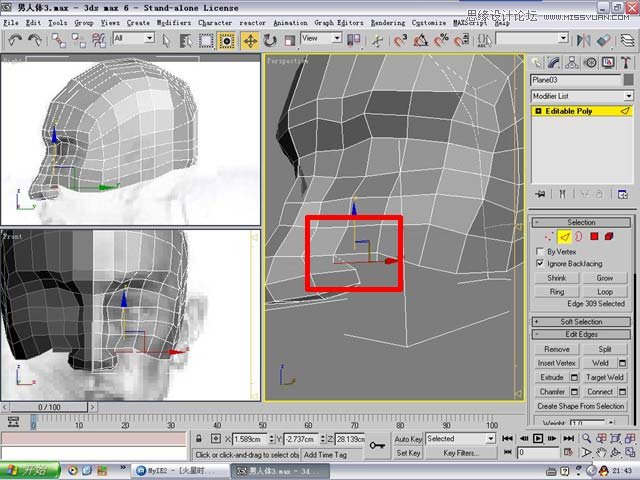Select the Select and Link tool
640x480 pixels.
coord(59,40)
